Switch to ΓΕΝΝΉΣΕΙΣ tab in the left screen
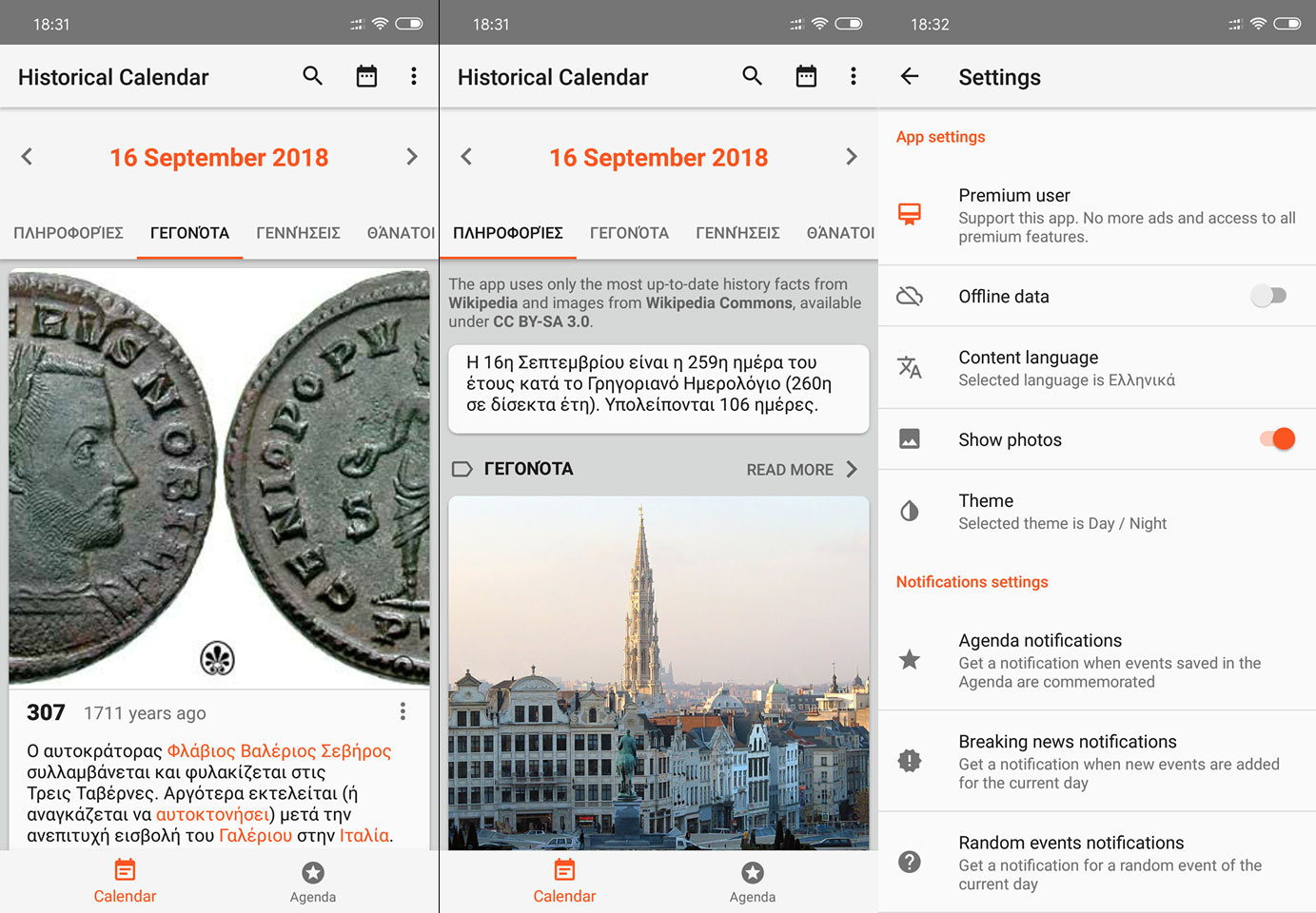 tap(298, 233)
